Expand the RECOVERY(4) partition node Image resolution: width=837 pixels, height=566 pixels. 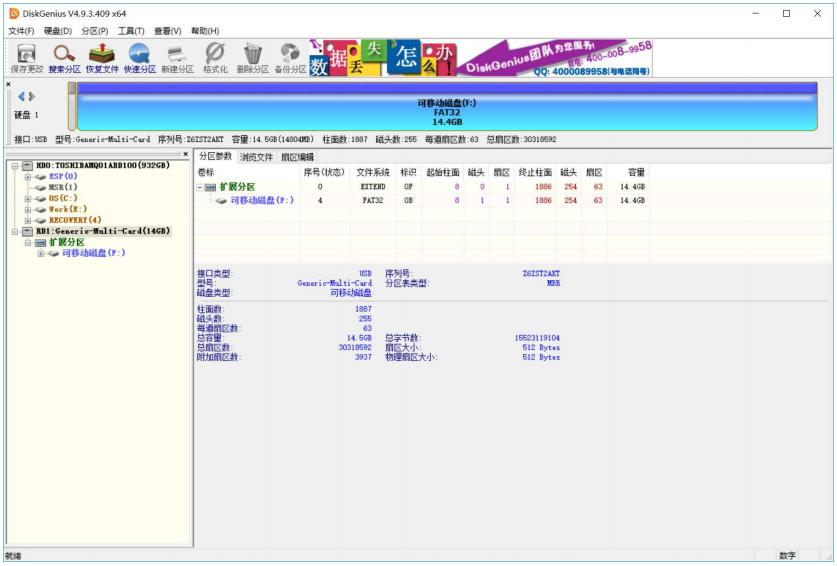28,221
